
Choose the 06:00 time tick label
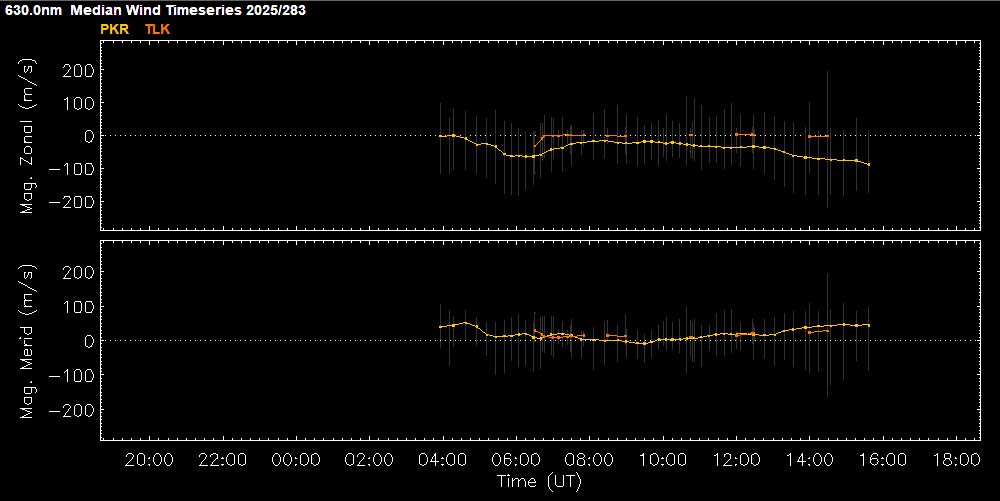[x=516, y=460]
